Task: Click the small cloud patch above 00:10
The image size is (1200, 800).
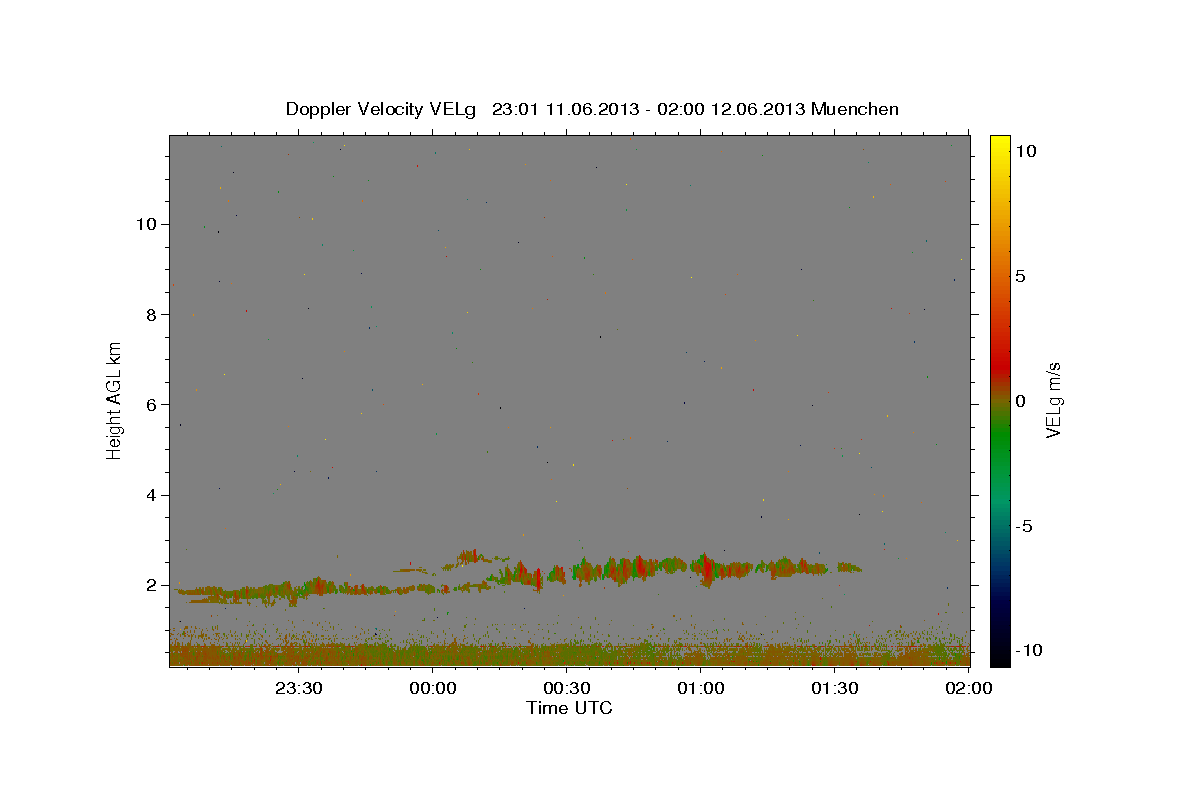Action: (x=470, y=555)
